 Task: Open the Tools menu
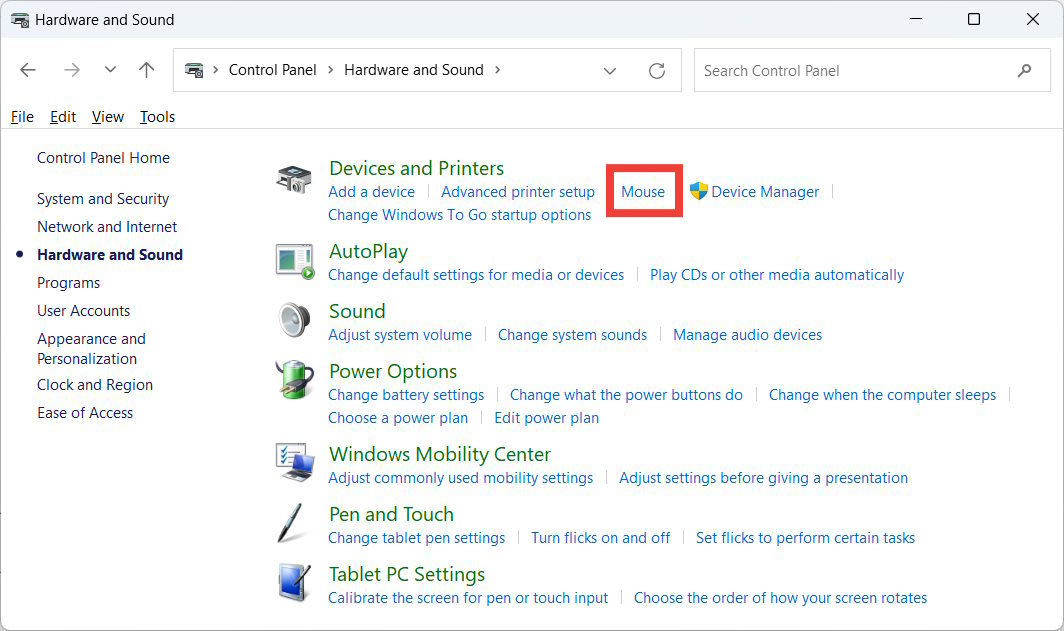pos(157,117)
